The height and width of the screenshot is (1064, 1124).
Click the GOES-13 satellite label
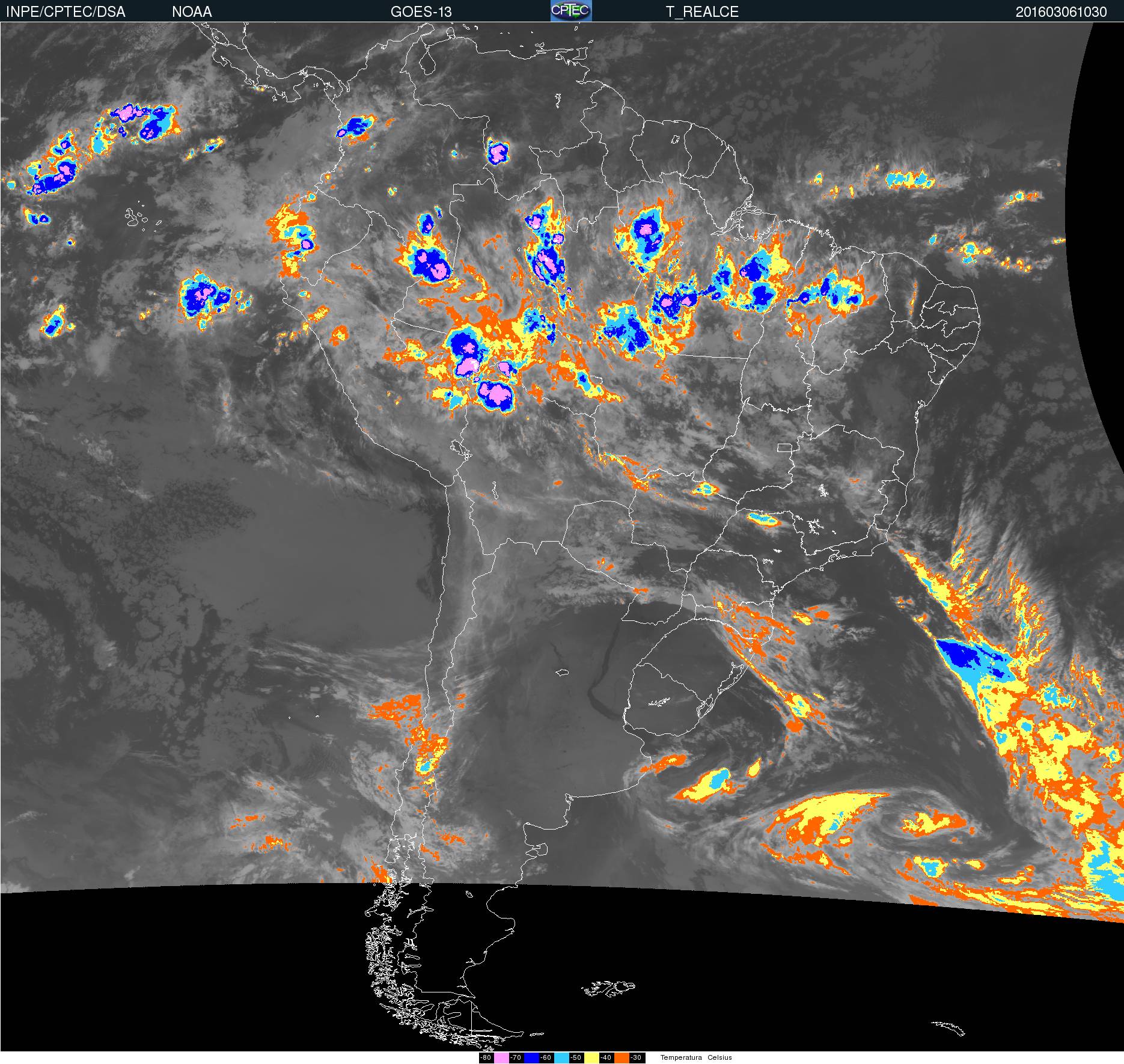(421, 12)
